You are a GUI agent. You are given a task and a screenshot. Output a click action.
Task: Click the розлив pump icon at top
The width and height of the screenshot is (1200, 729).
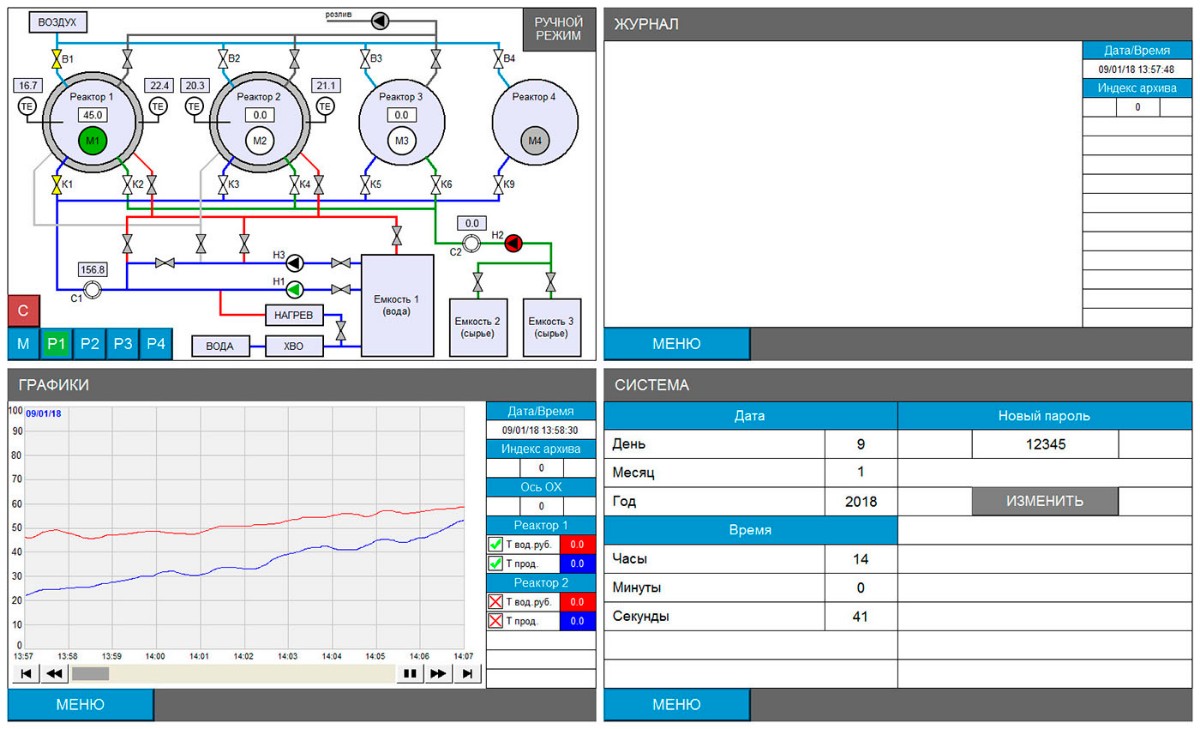click(381, 19)
